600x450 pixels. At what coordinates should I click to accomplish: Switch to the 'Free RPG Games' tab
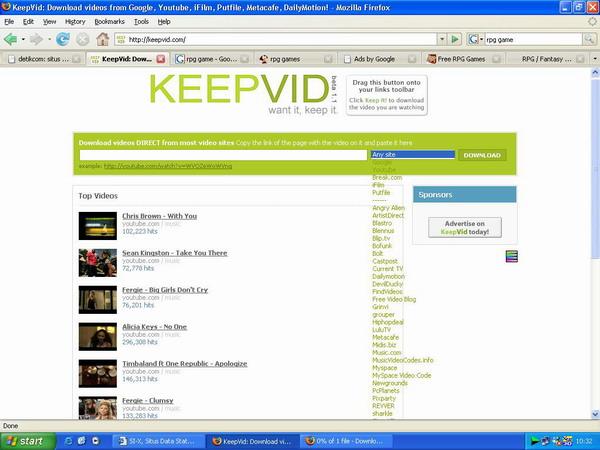pyautogui.click(x=463, y=59)
